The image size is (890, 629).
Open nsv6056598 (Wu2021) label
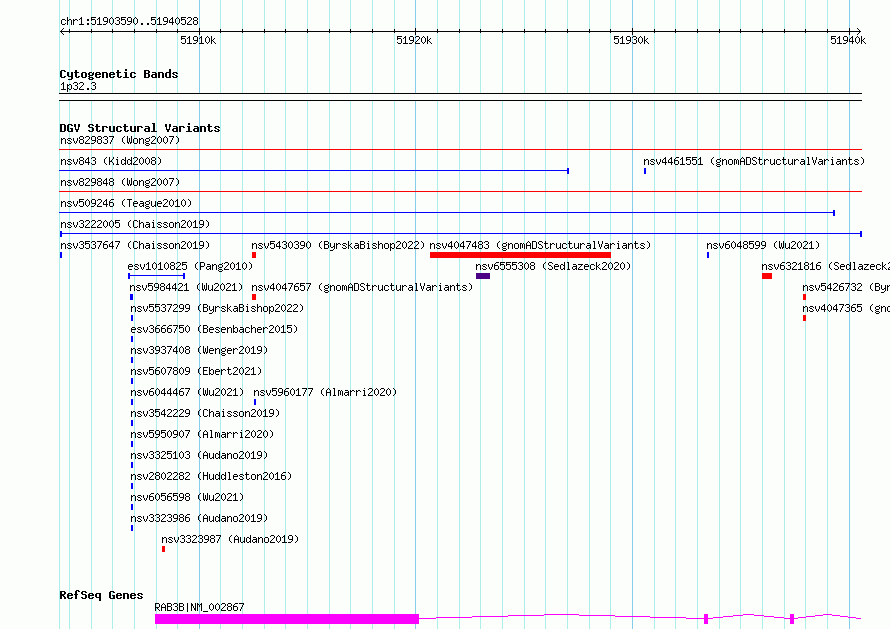pos(187,497)
